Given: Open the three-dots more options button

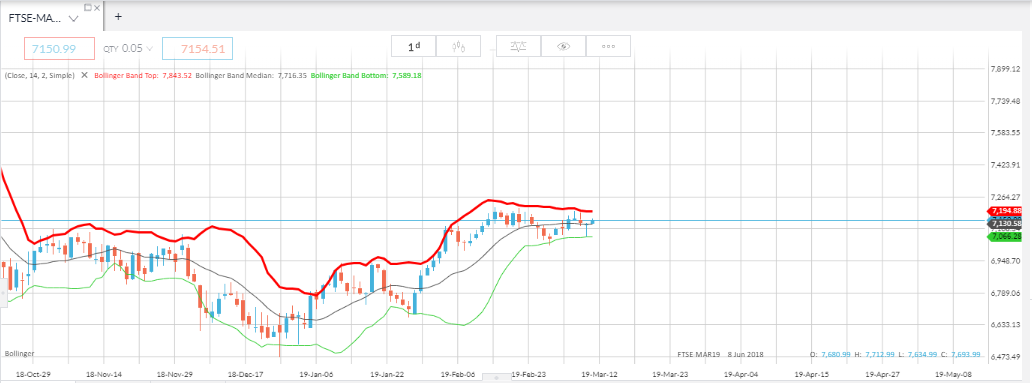Looking at the screenshot, I should [x=608, y=46].
